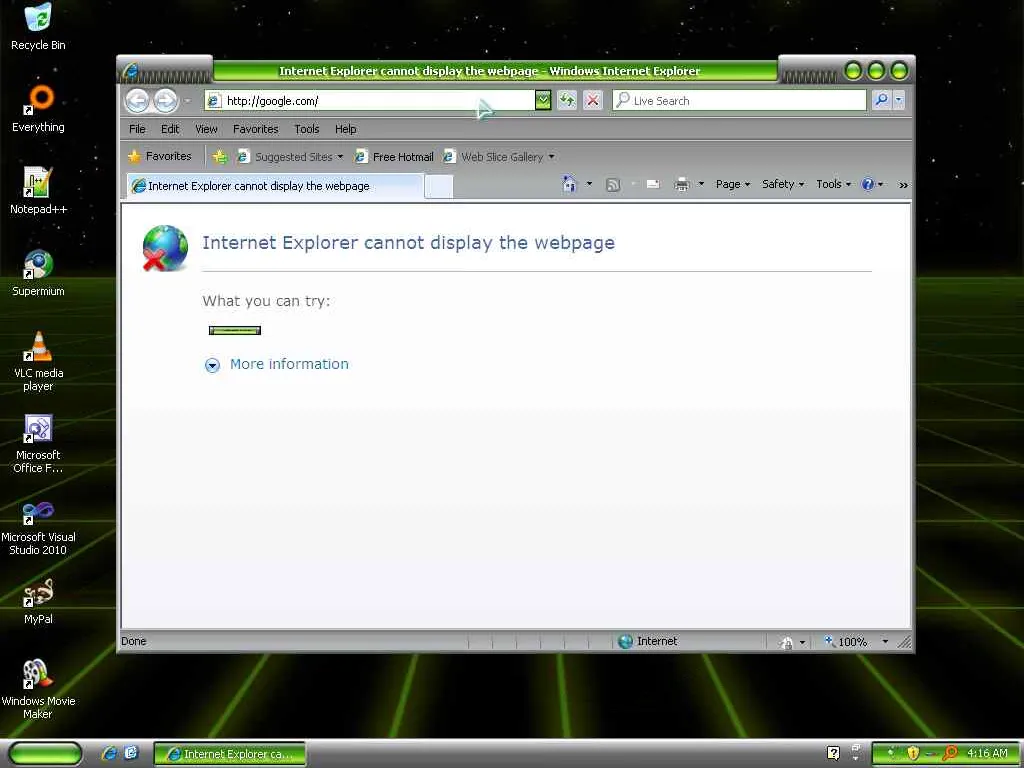Click the Internet zone globe in status bar
The height and width of the screenshot is (768, 1024).
pyautogui.click(x=625, y=641)
